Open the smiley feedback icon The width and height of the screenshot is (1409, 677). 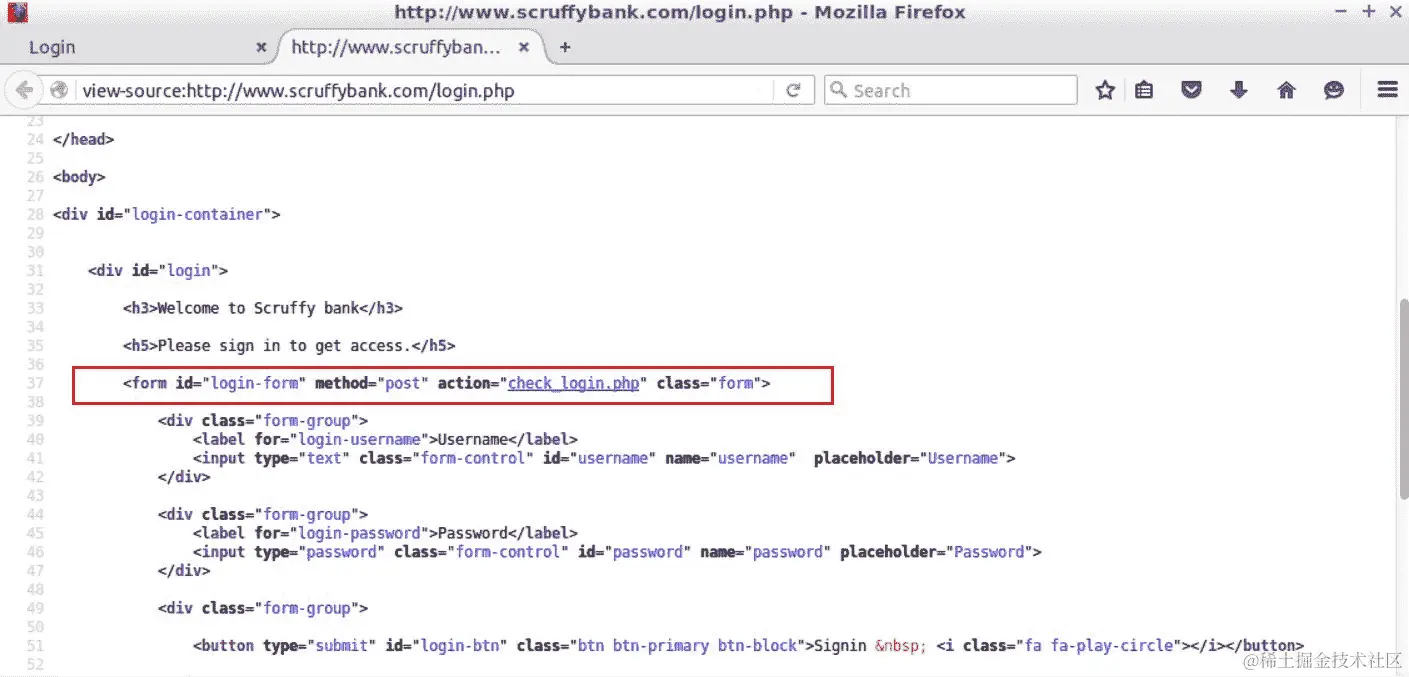coord(1334,90)
